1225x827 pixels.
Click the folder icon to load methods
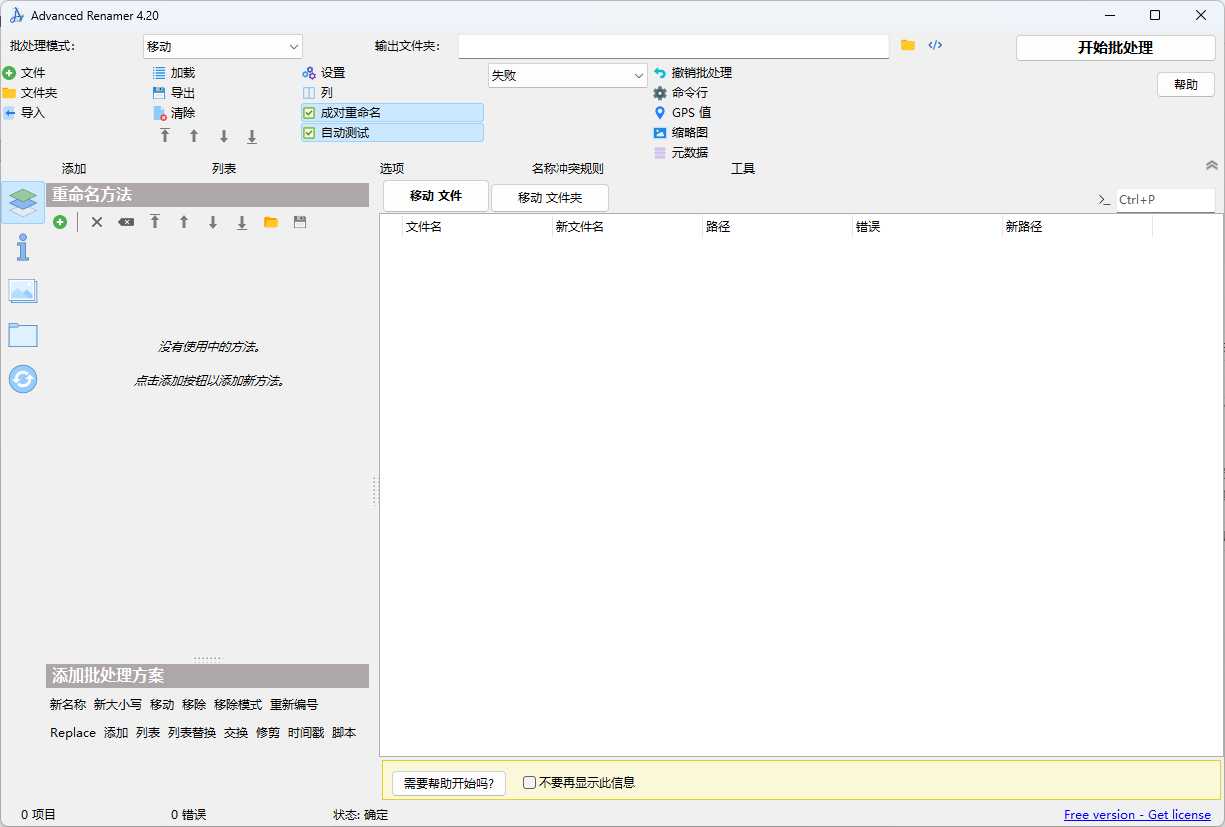270,221
